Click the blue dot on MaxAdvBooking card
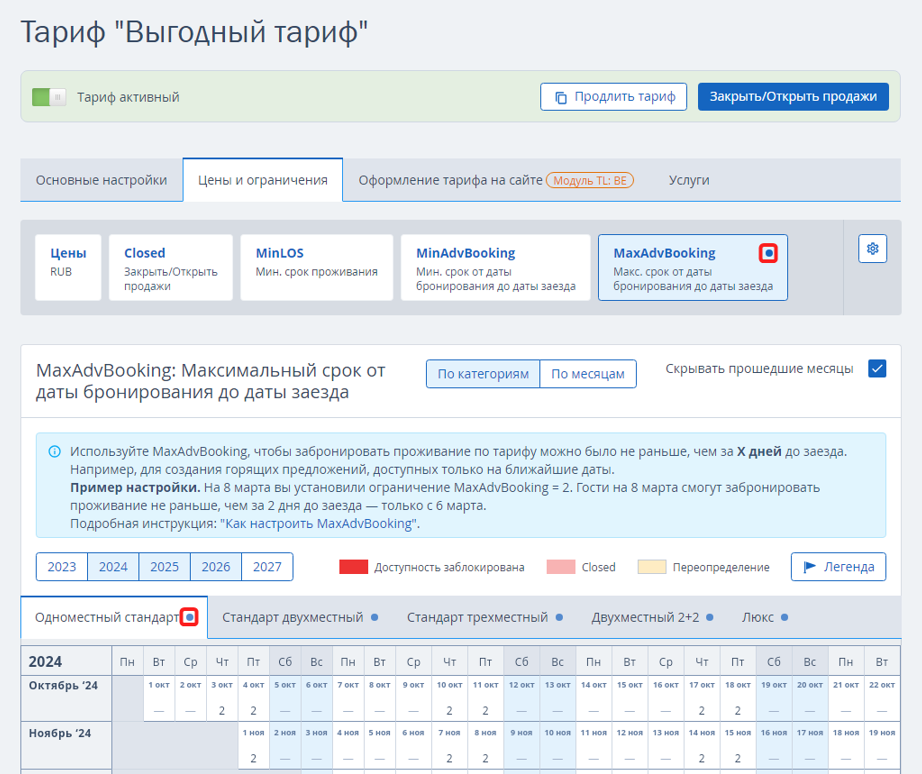 coord(768,253)
